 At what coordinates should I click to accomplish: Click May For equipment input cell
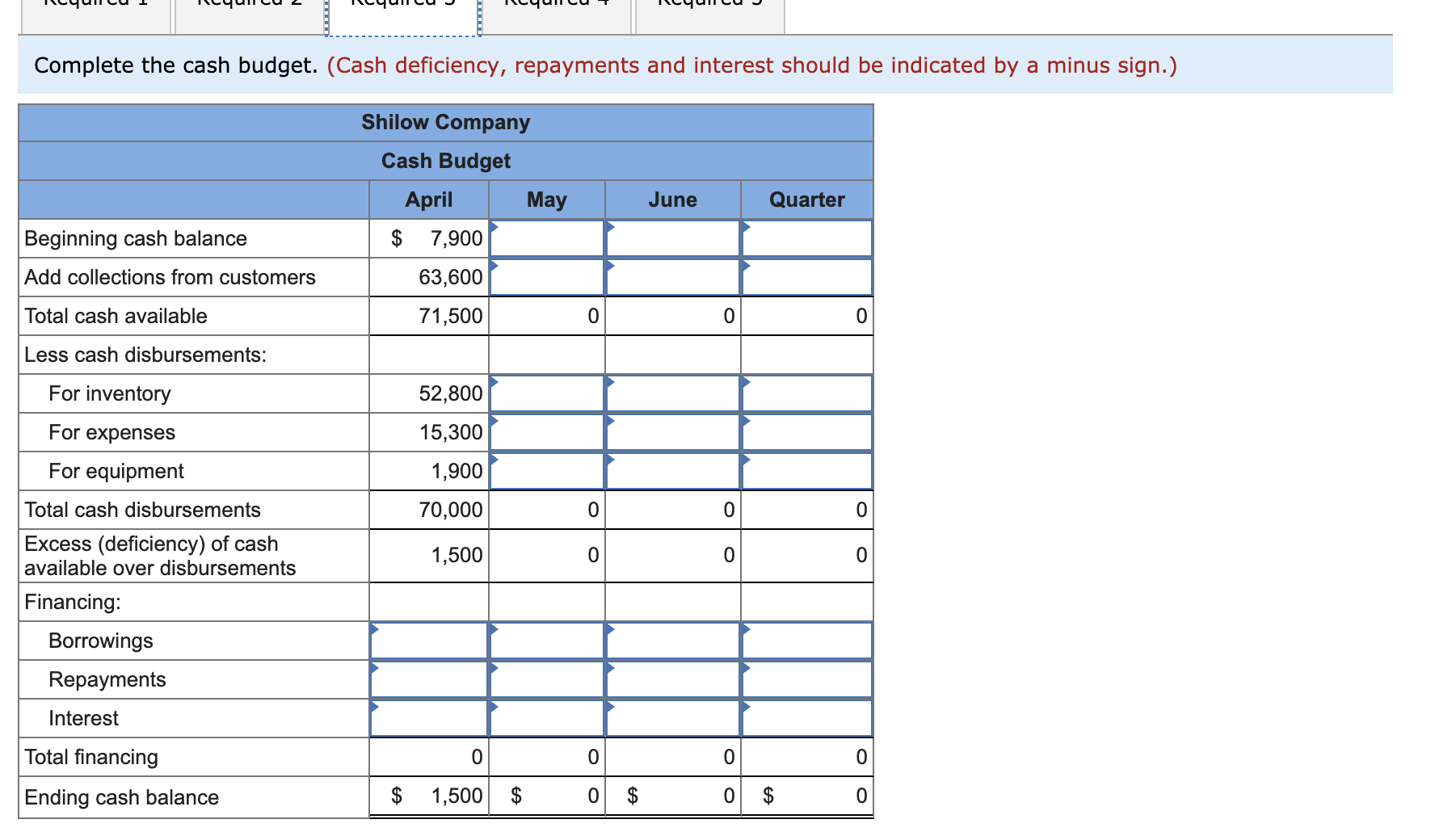click(547, 471)
